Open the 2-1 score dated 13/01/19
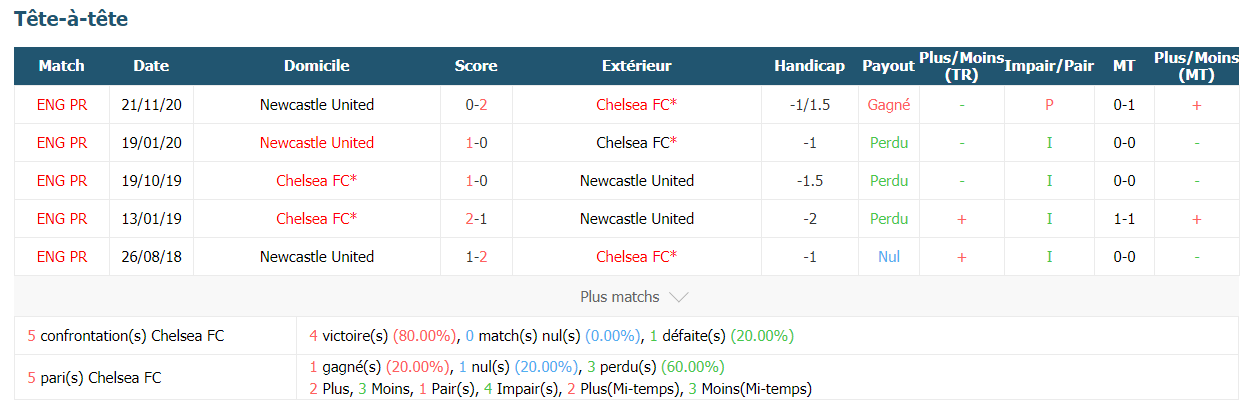 click(476, 218)
